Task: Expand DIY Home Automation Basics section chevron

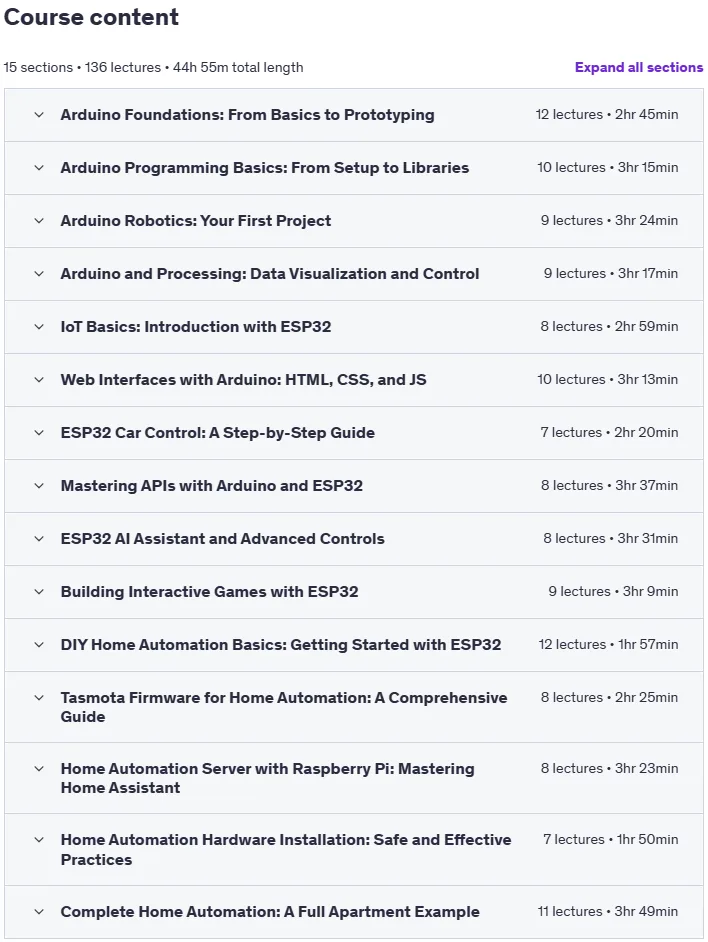Action: (39, 645)
